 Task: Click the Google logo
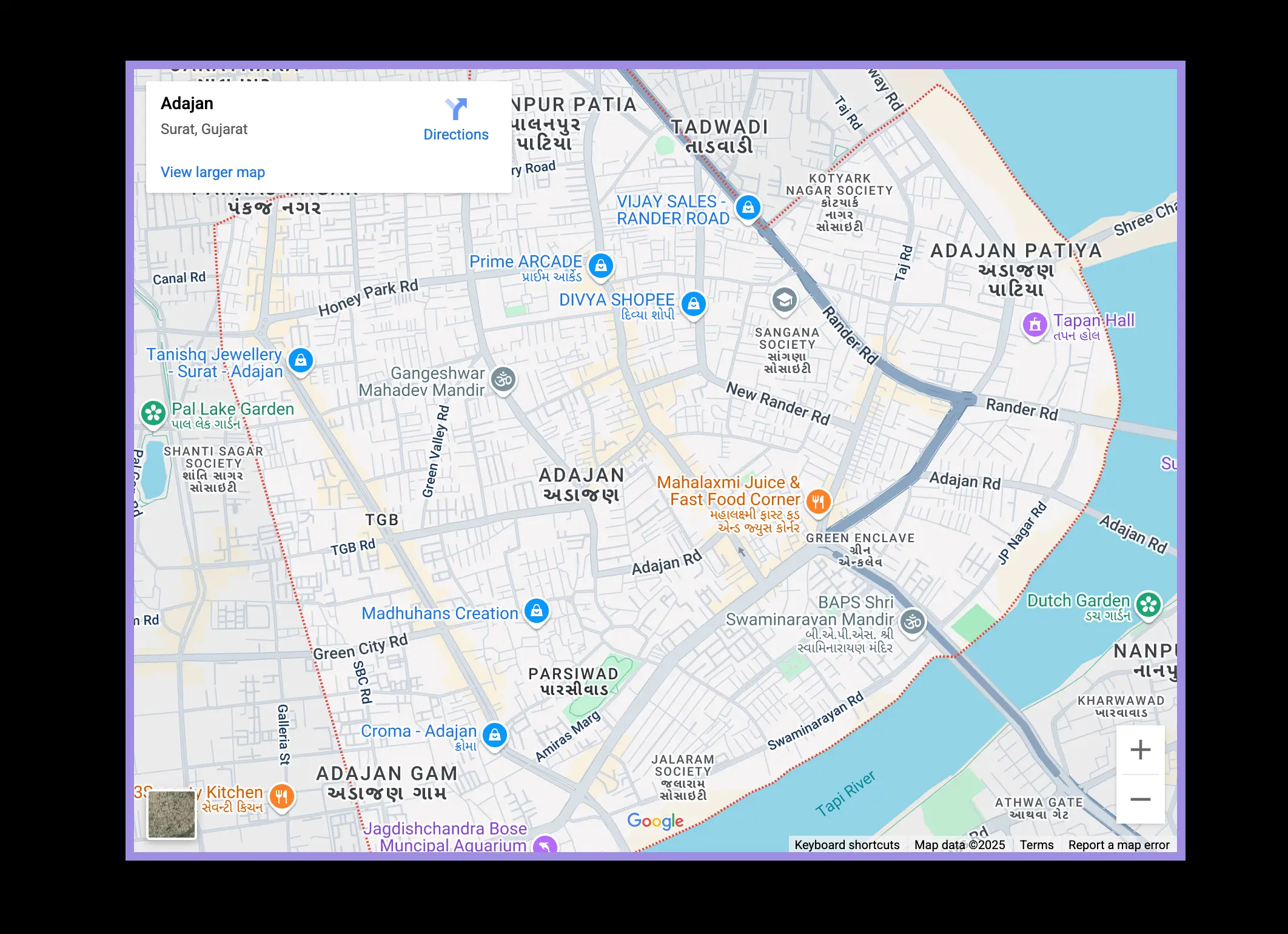656,821
